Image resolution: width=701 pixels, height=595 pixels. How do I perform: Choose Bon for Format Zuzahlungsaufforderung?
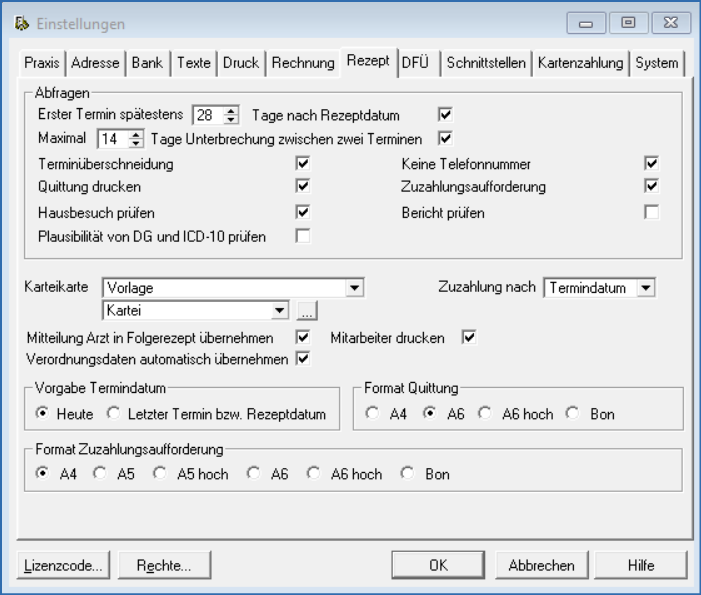[407, 473]
